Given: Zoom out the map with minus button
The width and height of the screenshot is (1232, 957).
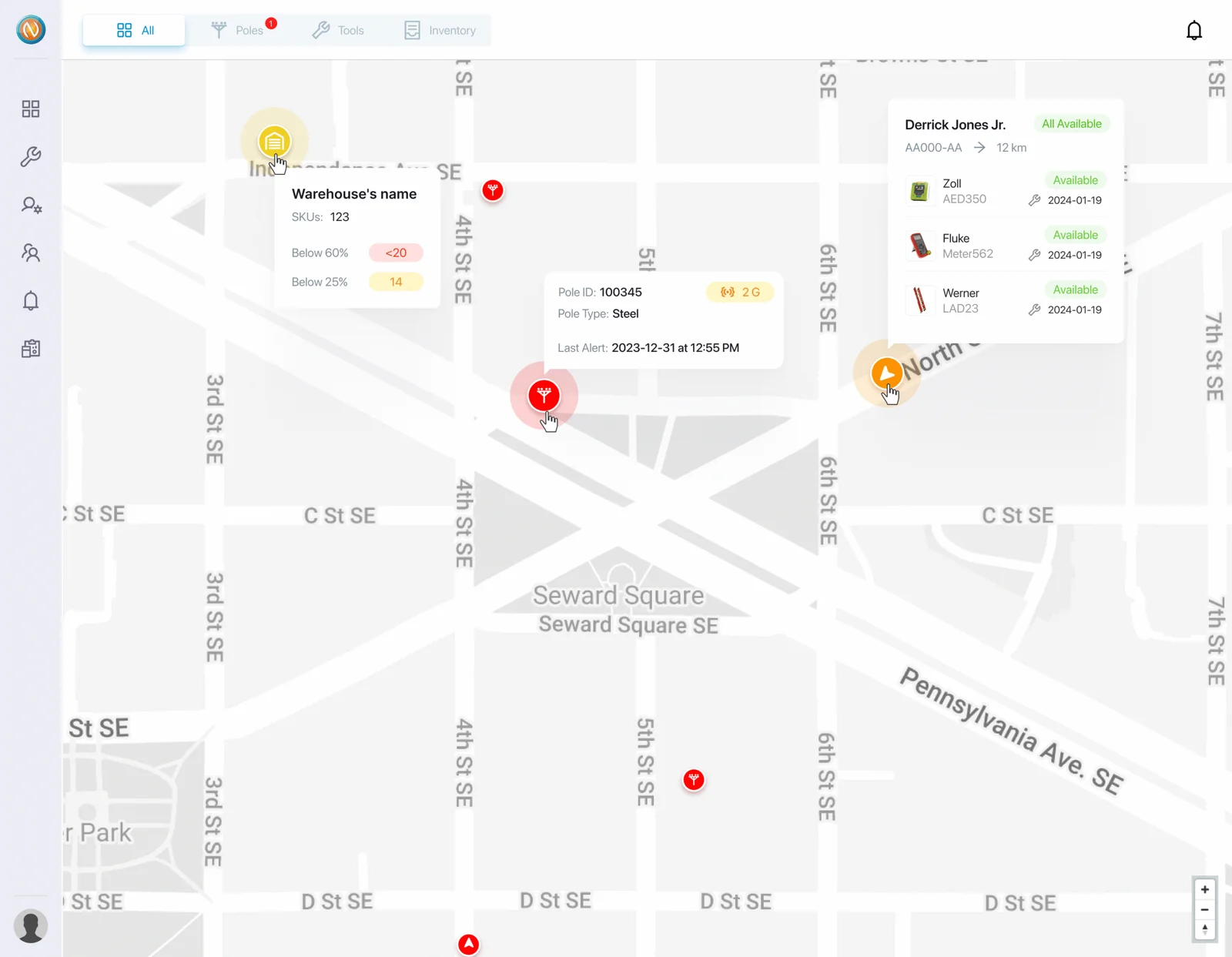Looking at the screenshot, I should [x=1205, y=910].
